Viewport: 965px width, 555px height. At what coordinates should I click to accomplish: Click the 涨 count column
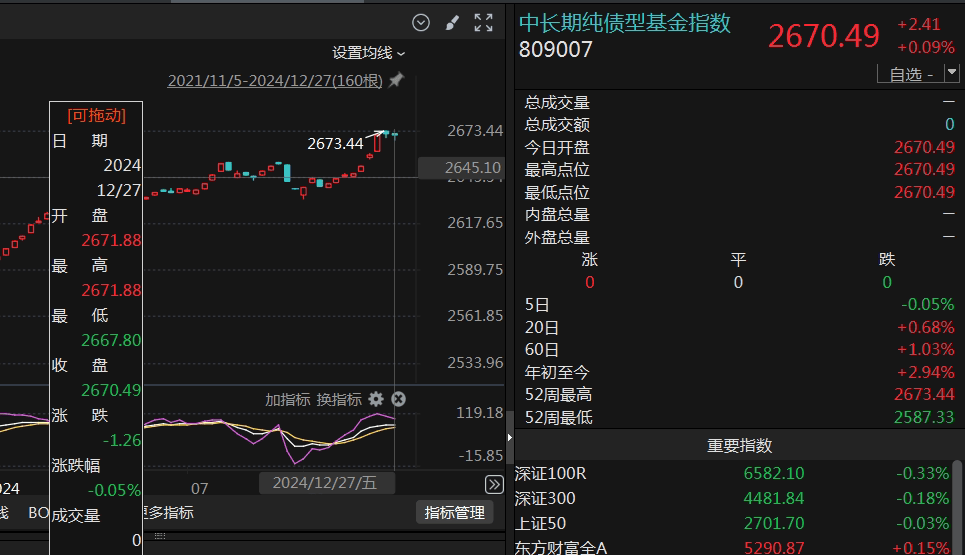[x=590, y=271]
